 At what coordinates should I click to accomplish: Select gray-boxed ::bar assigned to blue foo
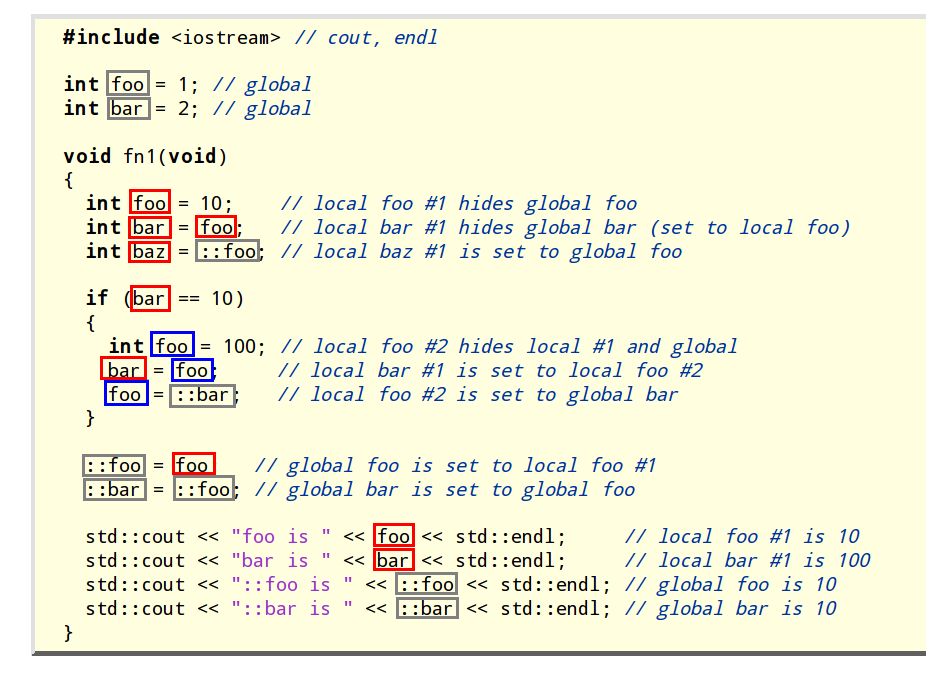click(203, 395)
